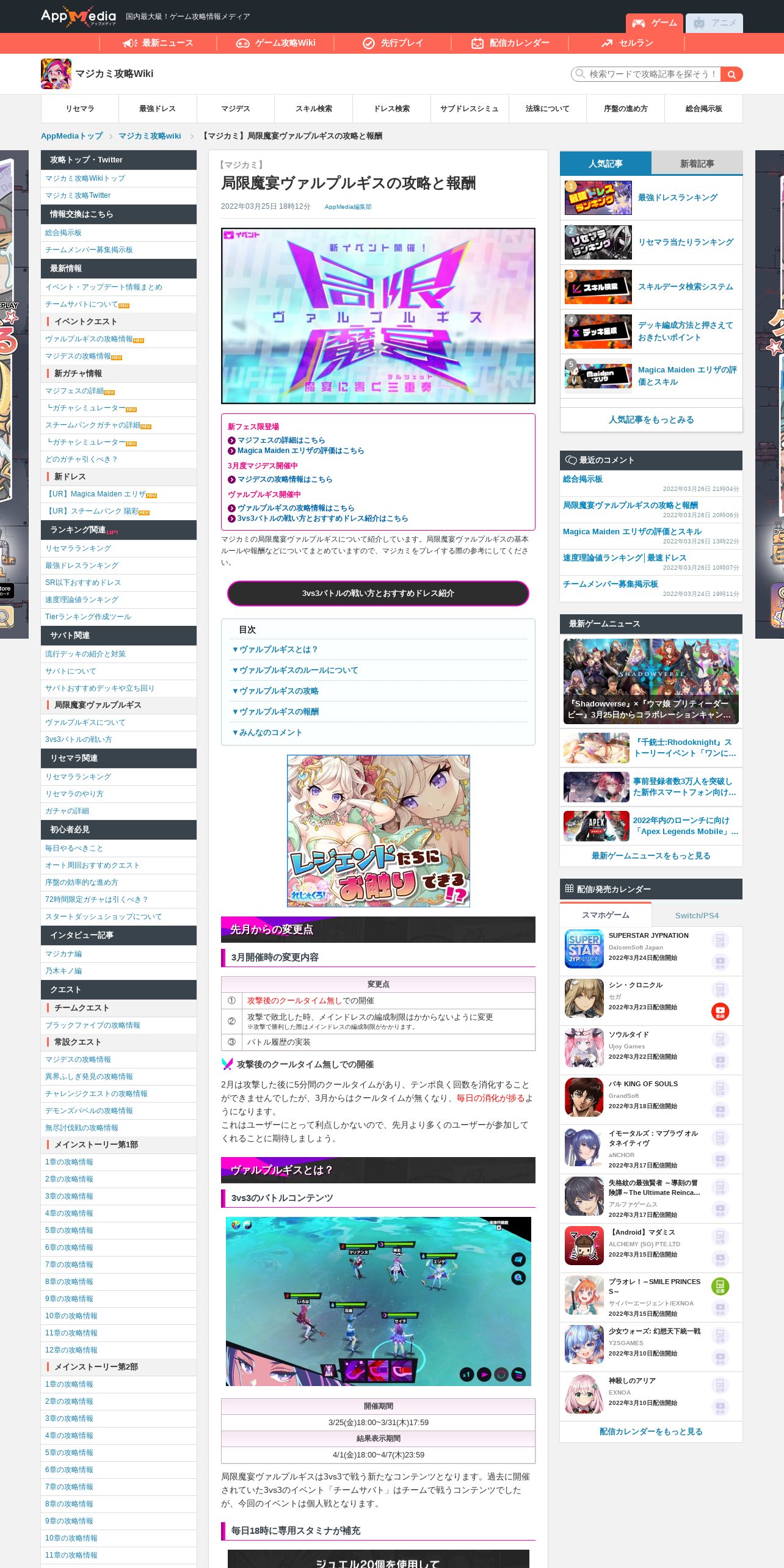
Task: Open AppMediaトップ breadcrumb link
Action: pyautogui.click(x=71, y=136)
